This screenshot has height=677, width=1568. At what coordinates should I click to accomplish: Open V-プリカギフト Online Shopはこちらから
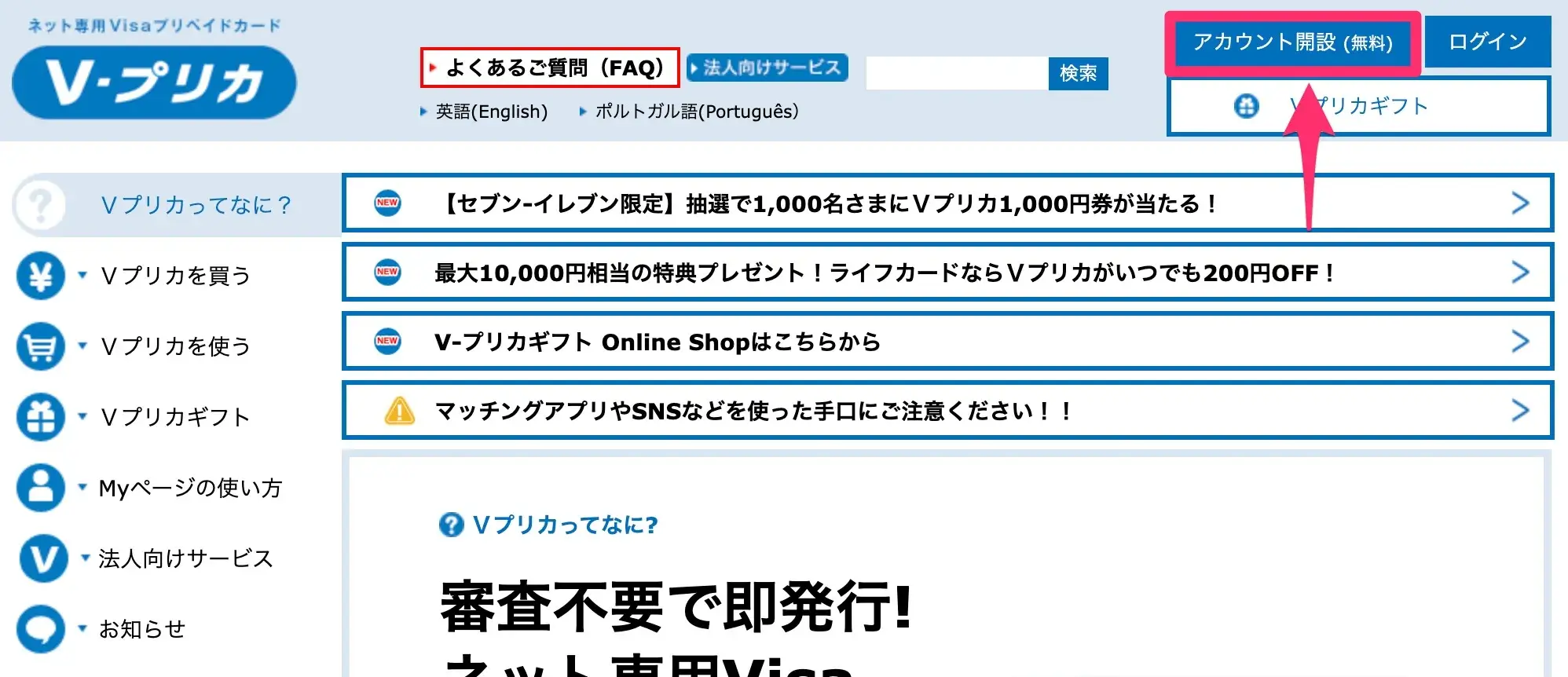(x=947, y=342)
